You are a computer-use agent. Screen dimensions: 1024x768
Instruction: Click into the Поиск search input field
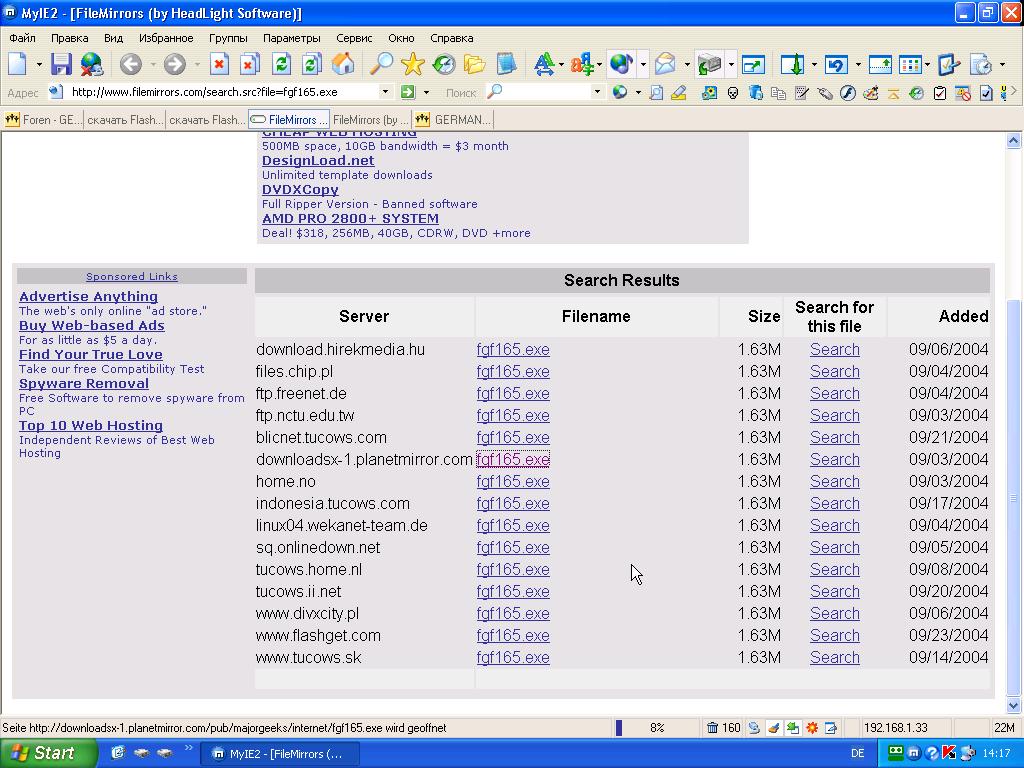[546, 92]
